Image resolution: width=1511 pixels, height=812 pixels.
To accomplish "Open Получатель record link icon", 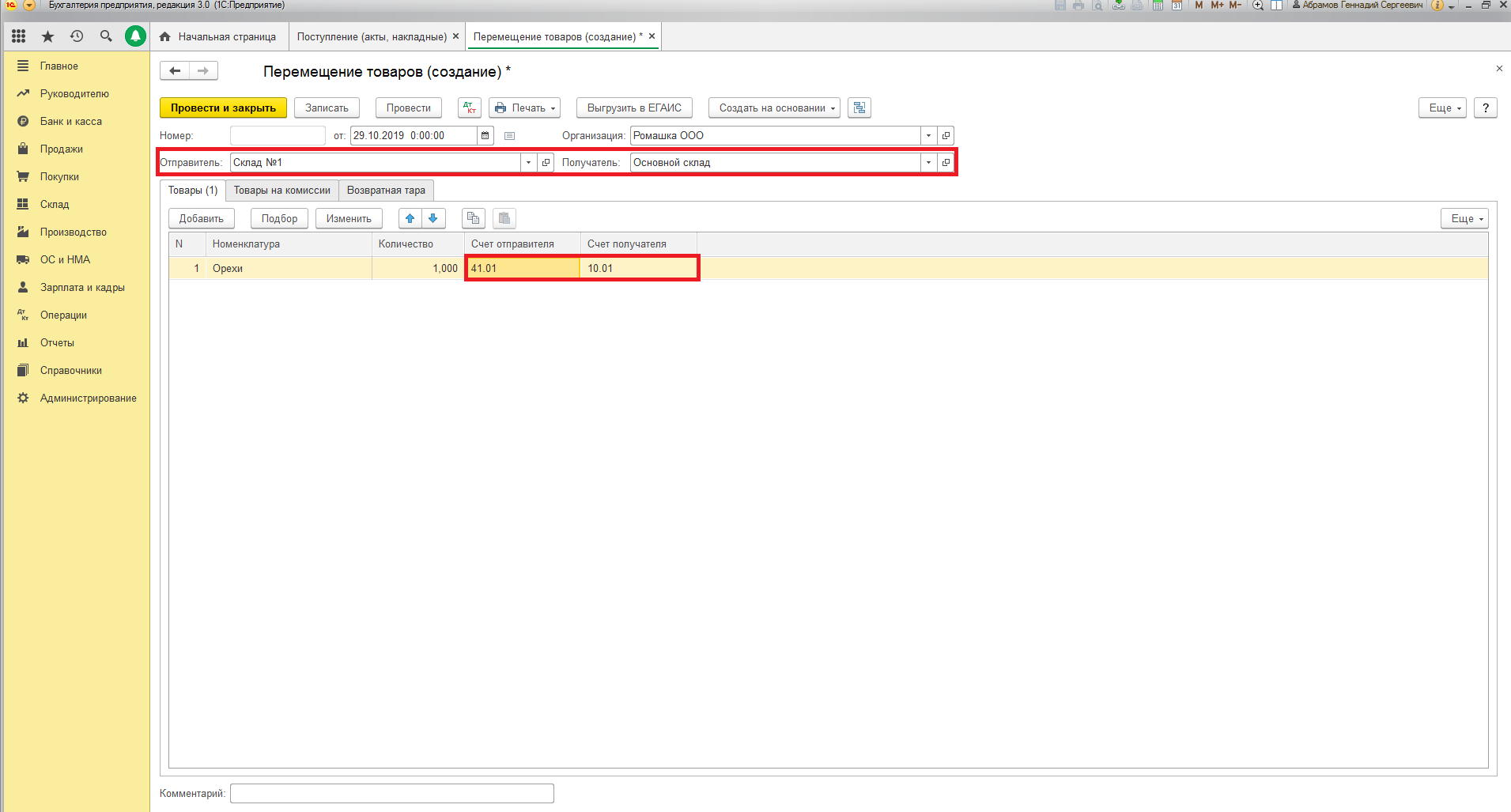I will [x=946, y=163].
